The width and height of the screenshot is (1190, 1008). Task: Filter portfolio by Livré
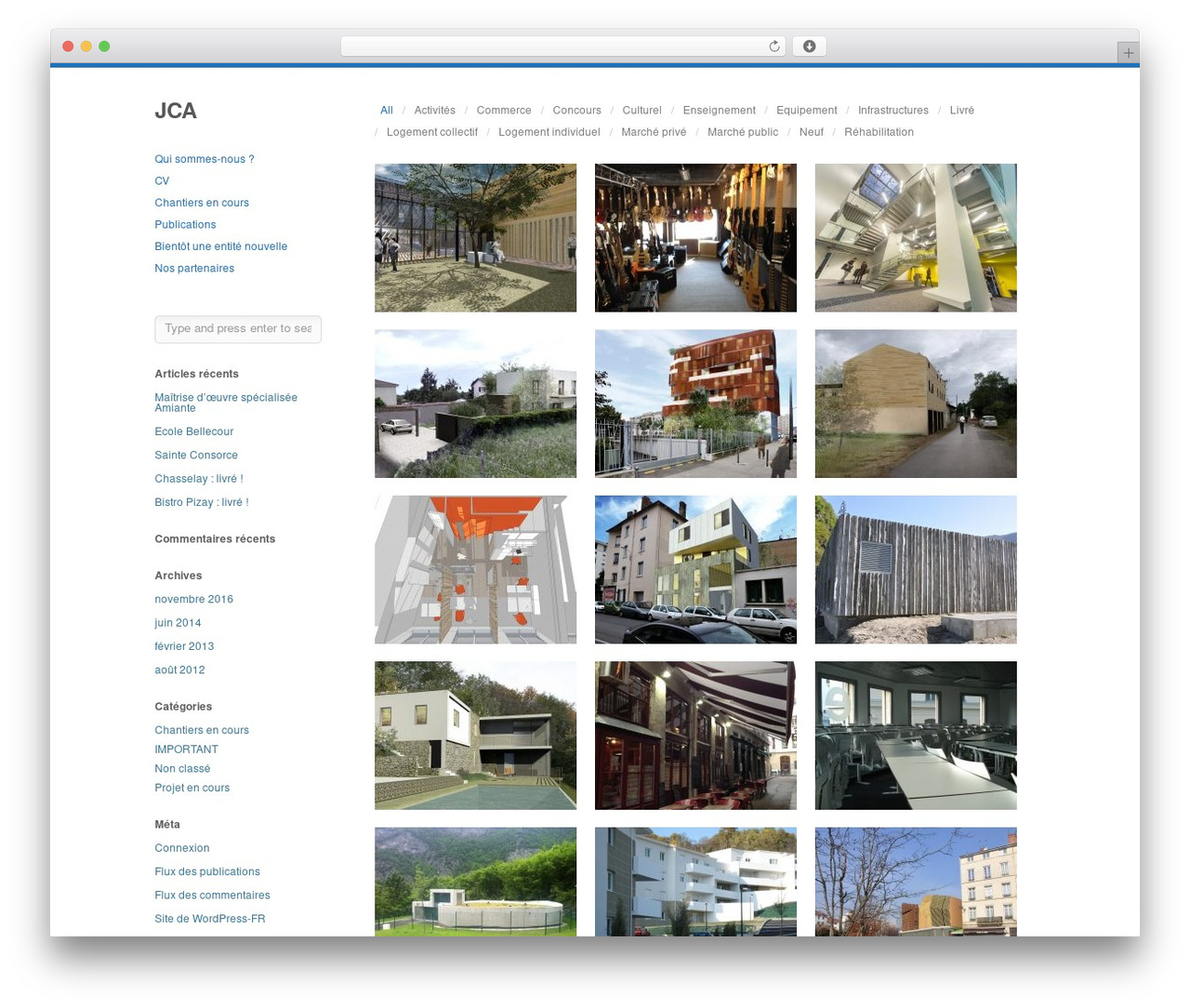(962, 111)
